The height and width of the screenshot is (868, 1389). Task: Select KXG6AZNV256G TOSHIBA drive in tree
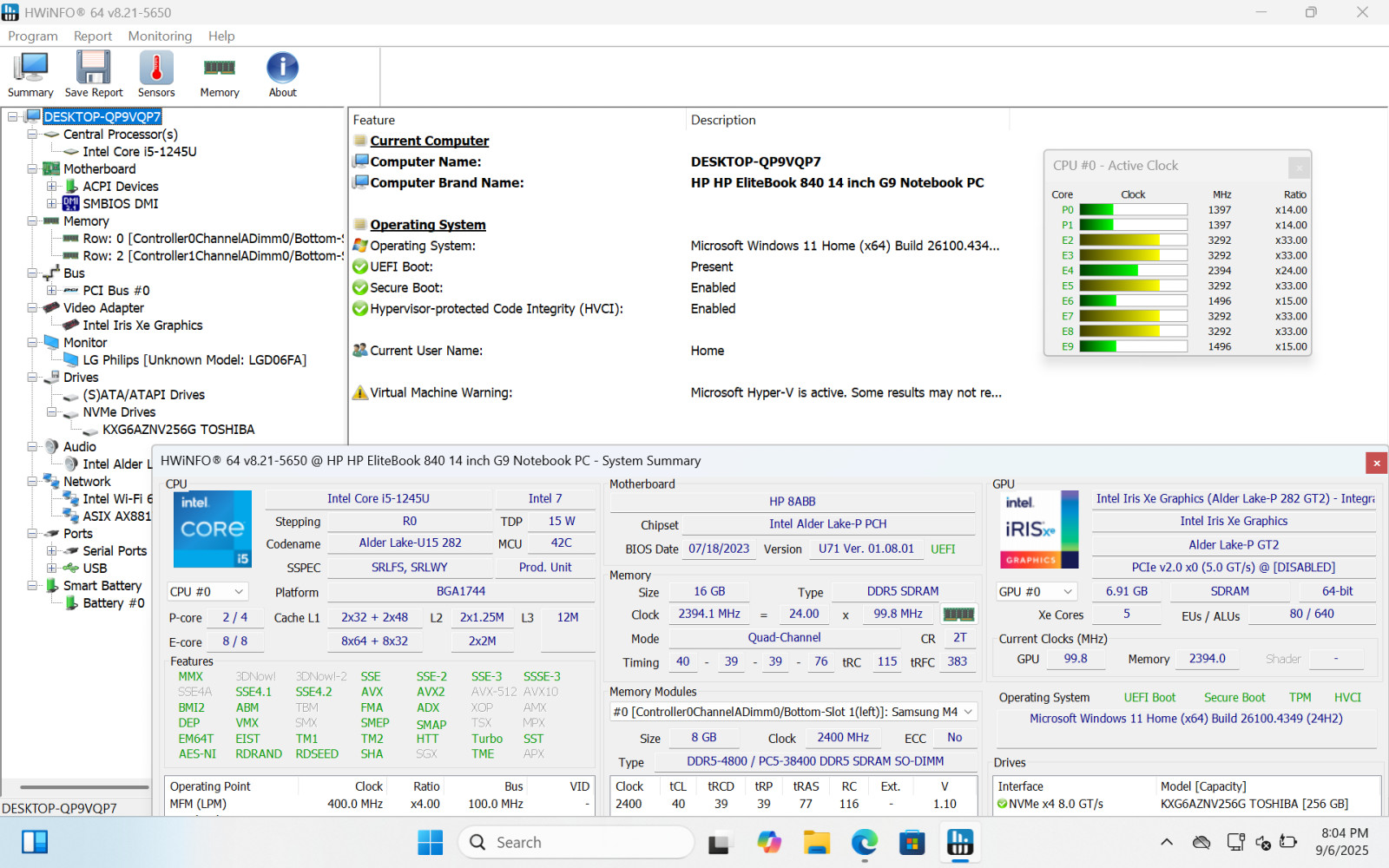pyautogui.click(x=178, y=430)
